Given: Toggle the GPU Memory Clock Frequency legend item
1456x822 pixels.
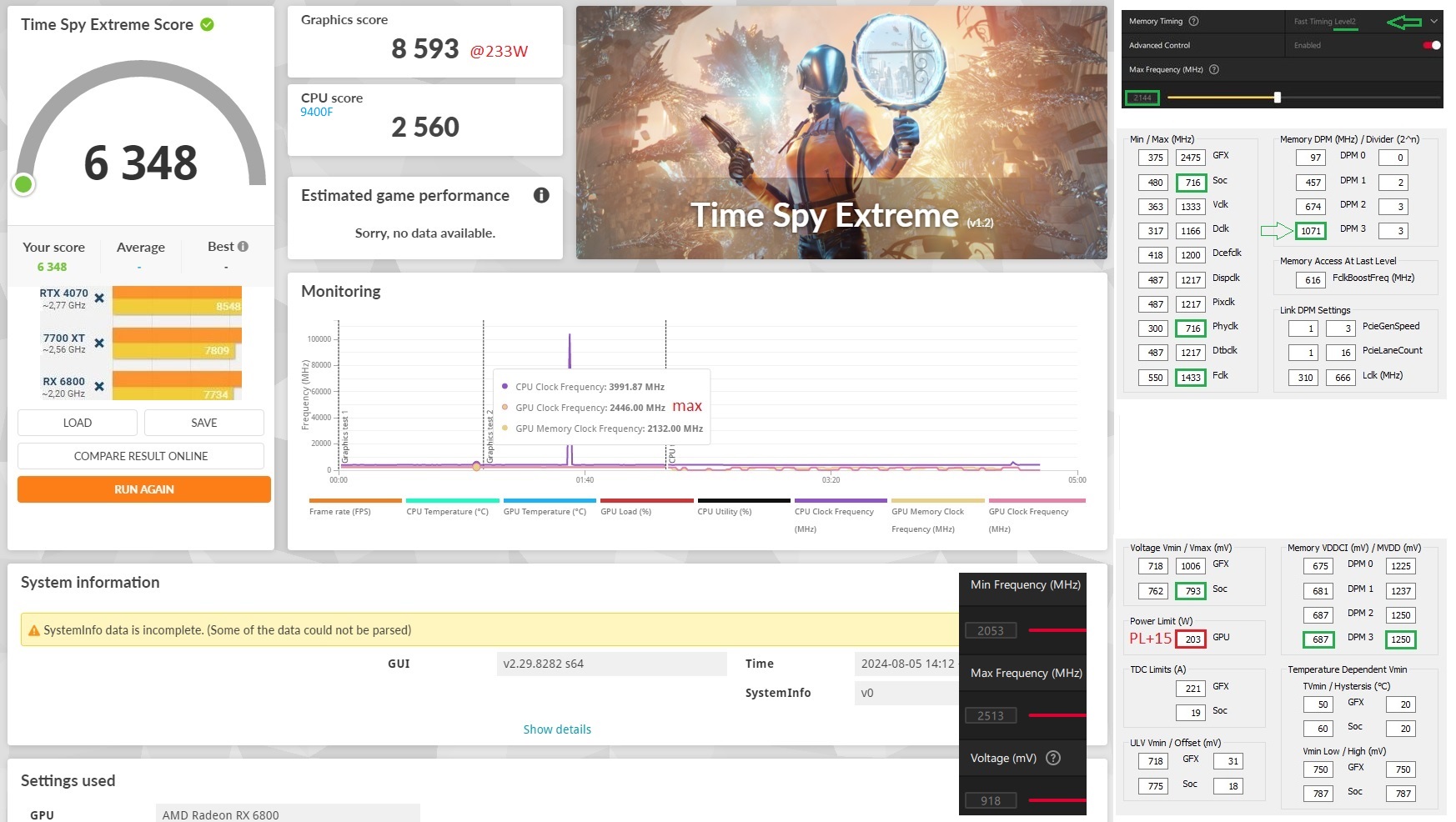Looking at the screenshot, I should [938, 516].
